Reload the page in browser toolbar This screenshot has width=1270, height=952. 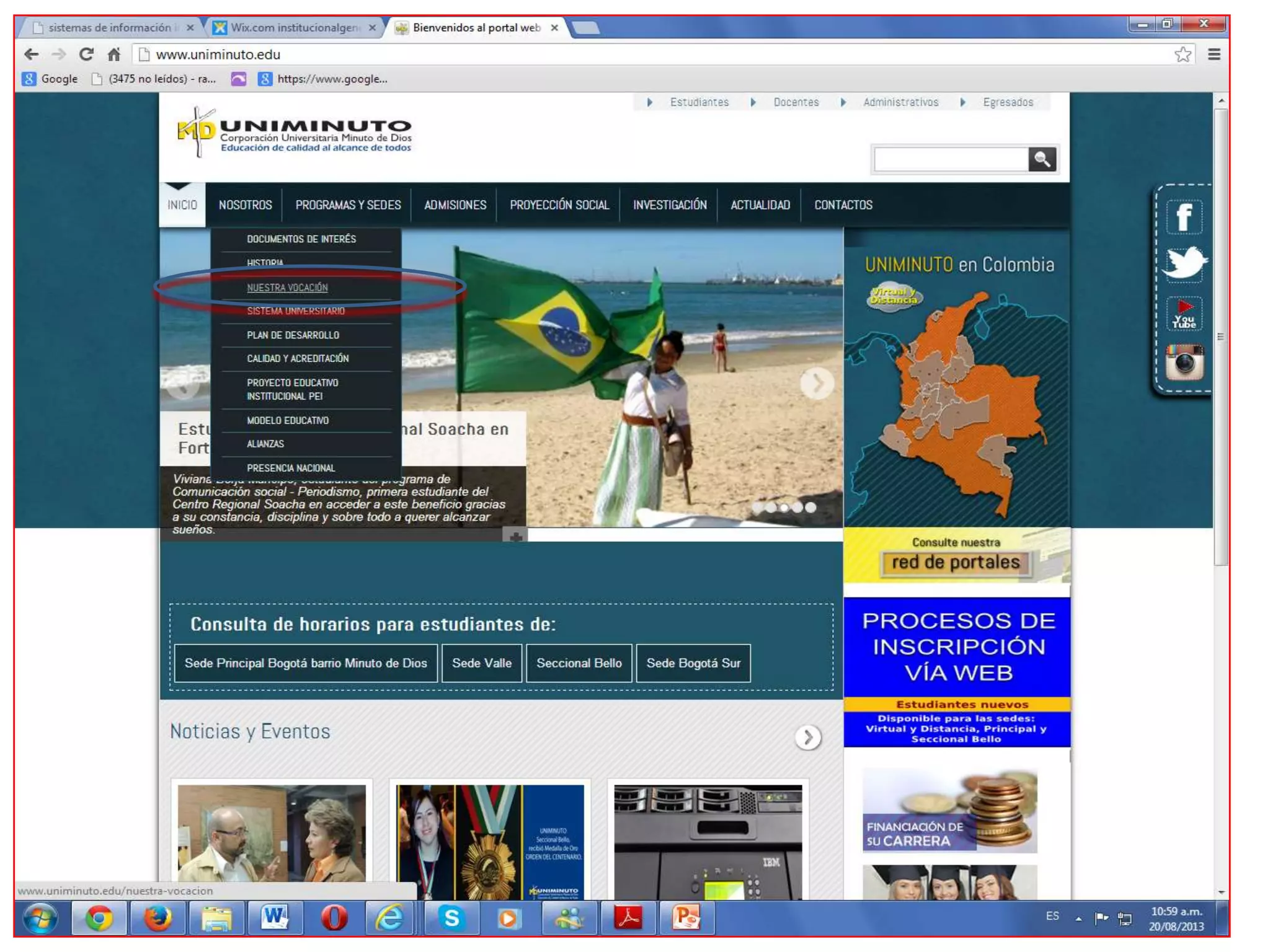[86, 55]
